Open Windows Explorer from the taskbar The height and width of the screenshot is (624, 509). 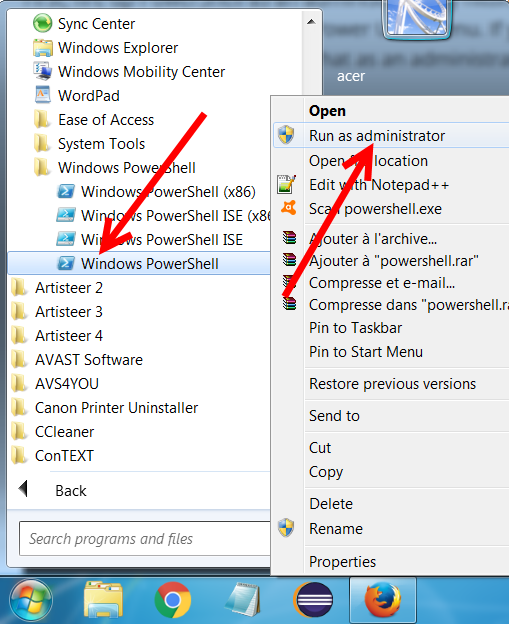point(103,599)
